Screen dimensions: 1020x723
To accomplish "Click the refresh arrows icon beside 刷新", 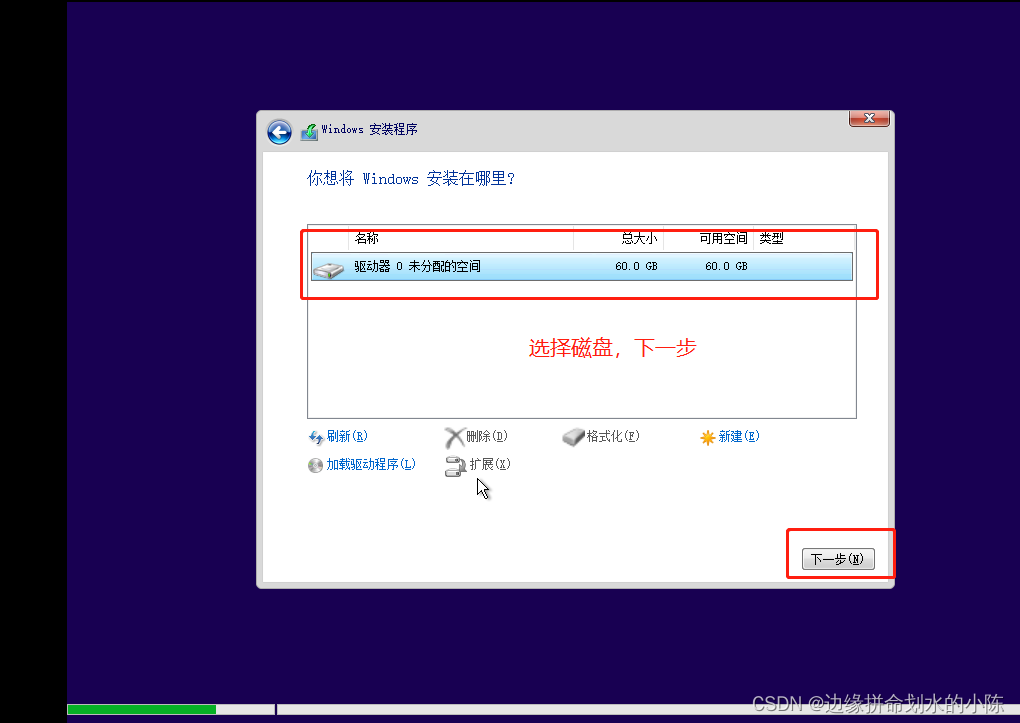I will point(316,437).
